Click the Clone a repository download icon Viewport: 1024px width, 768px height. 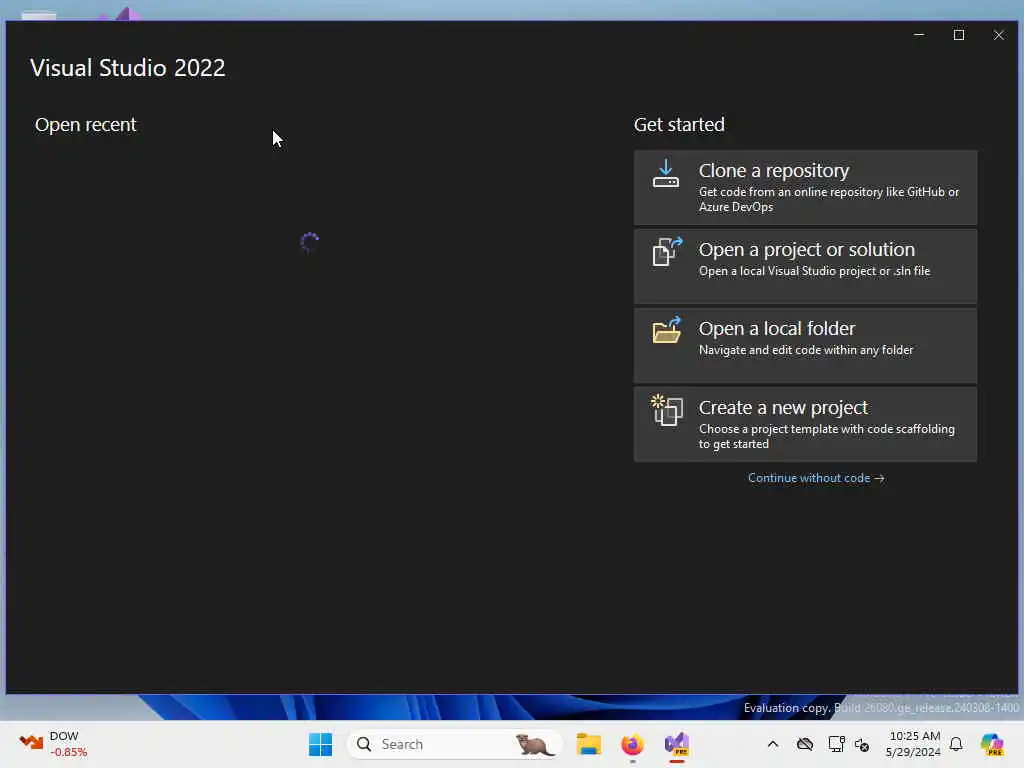pos(665,174)
